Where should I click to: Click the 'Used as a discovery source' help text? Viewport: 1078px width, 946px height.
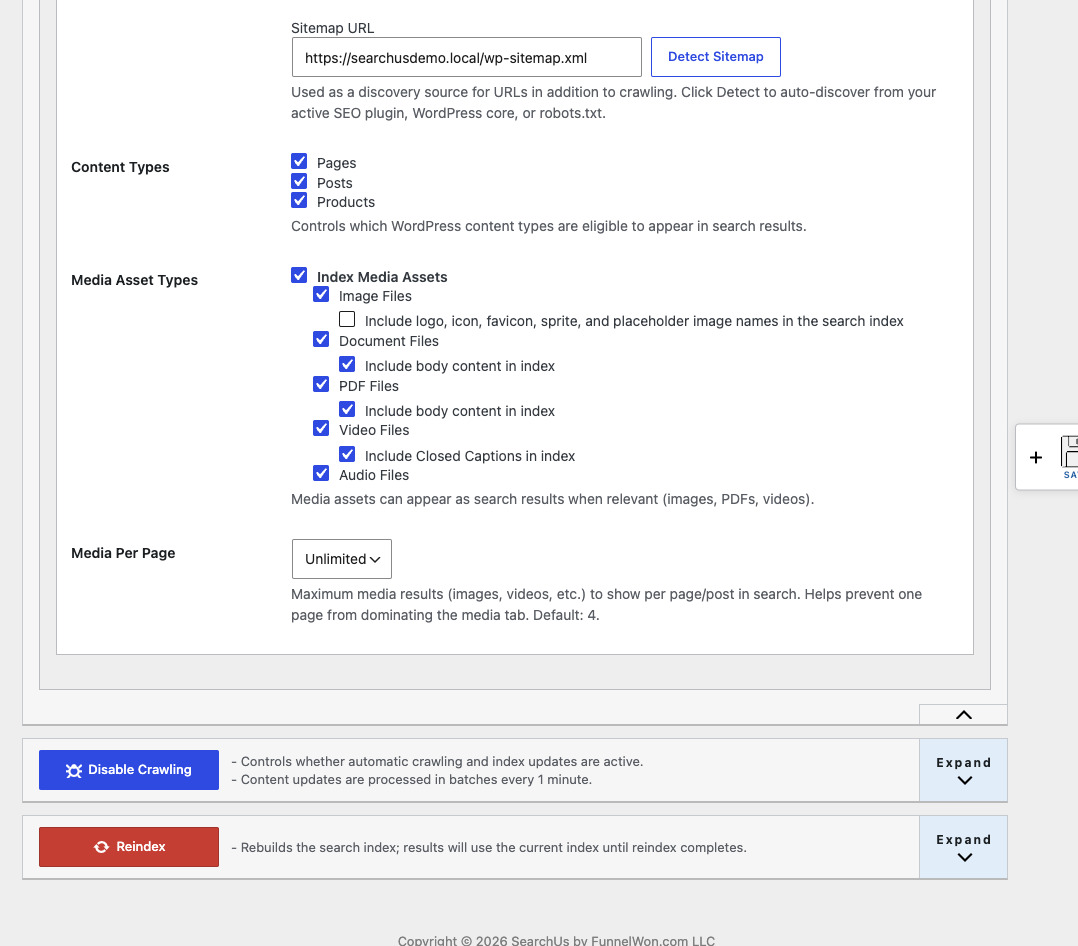(x=613, y=102)
